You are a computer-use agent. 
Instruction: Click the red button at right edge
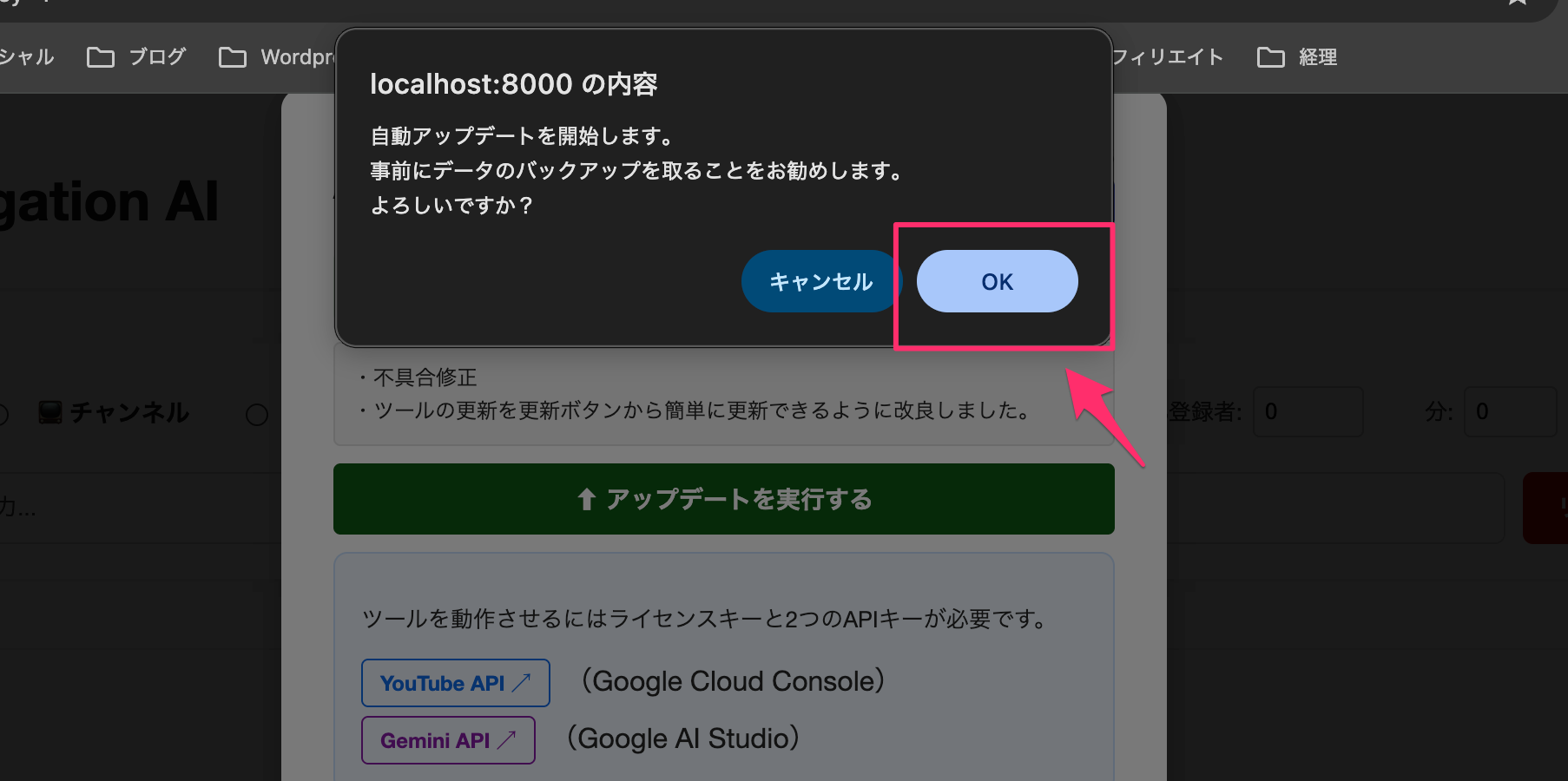click(1545, 508)
